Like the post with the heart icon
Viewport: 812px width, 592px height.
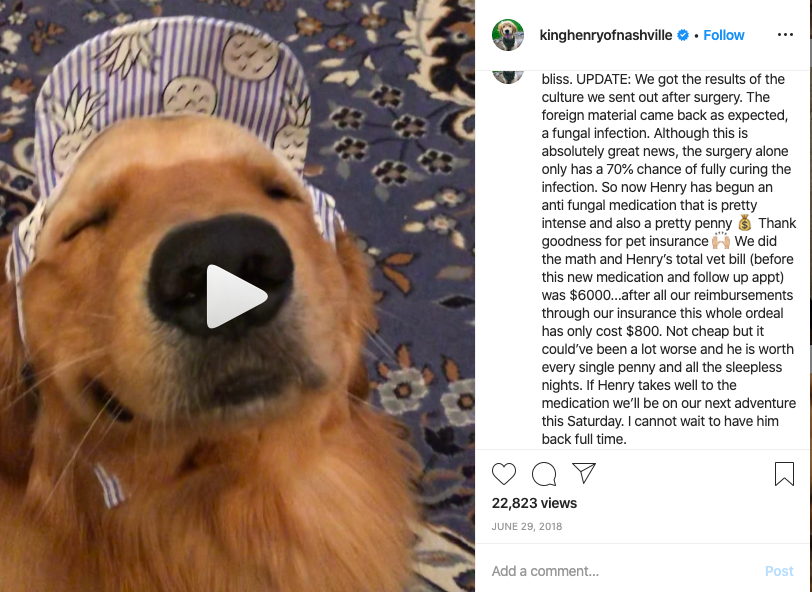click(504, 473)
